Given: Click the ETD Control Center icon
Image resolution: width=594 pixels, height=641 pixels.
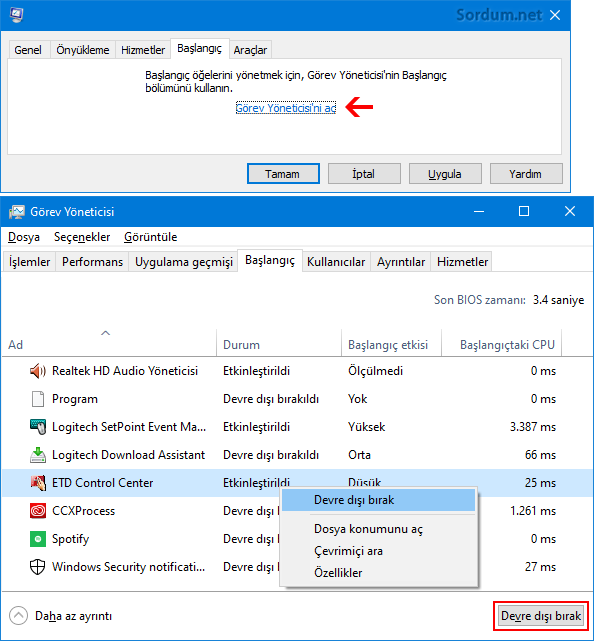Looking at the screenshot, I should pos(38,483).
